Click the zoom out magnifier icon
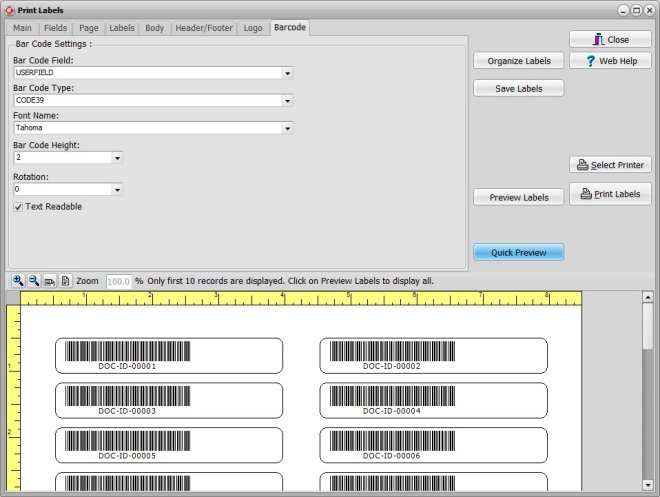Screen dimensions: 660x497 tap(34, 281)
